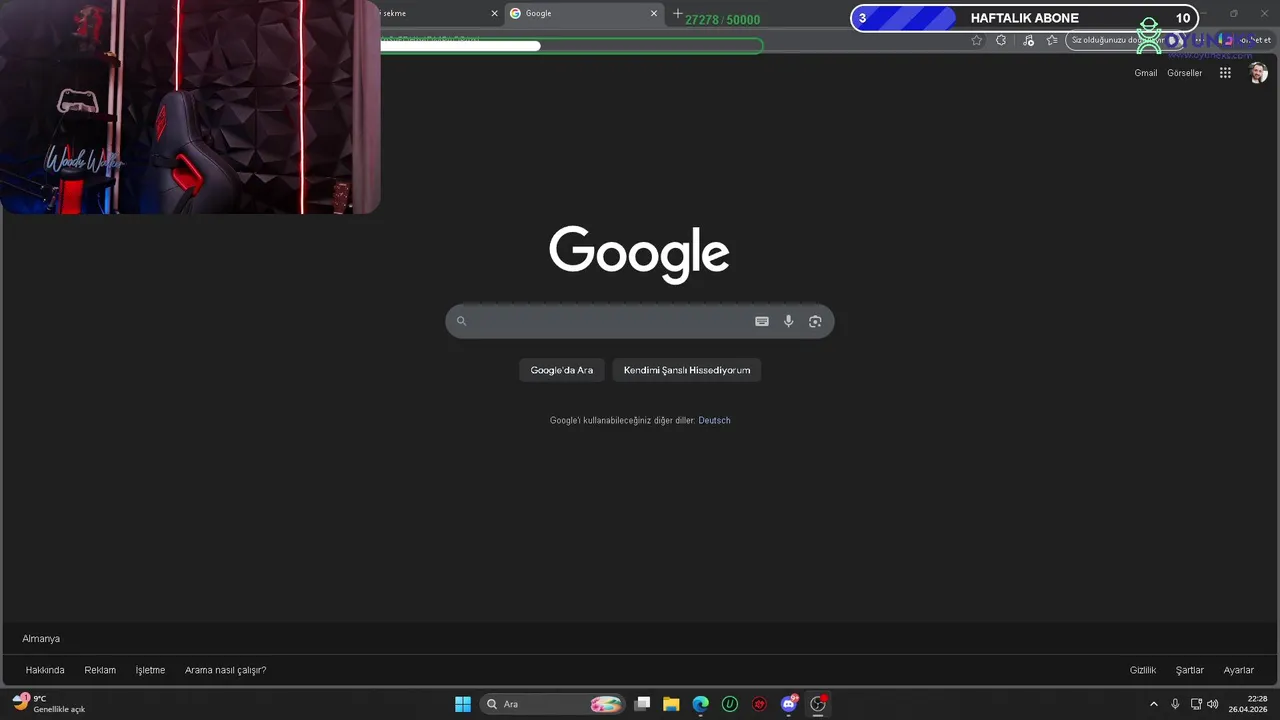
Task: Open browser extensions puzzle icon
Action: (1001, 40)
